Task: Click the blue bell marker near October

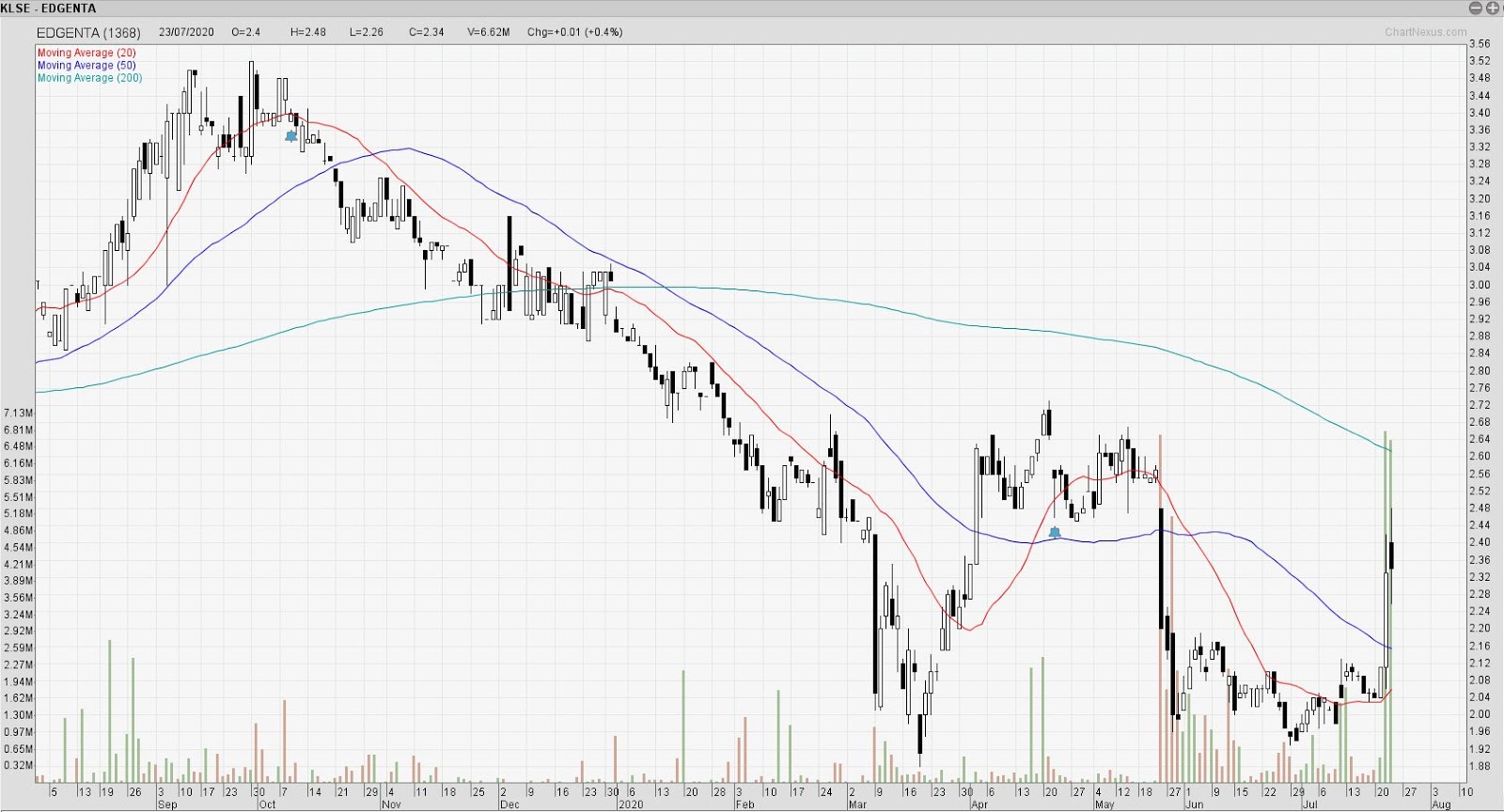Action: click(x=291, y=136)
